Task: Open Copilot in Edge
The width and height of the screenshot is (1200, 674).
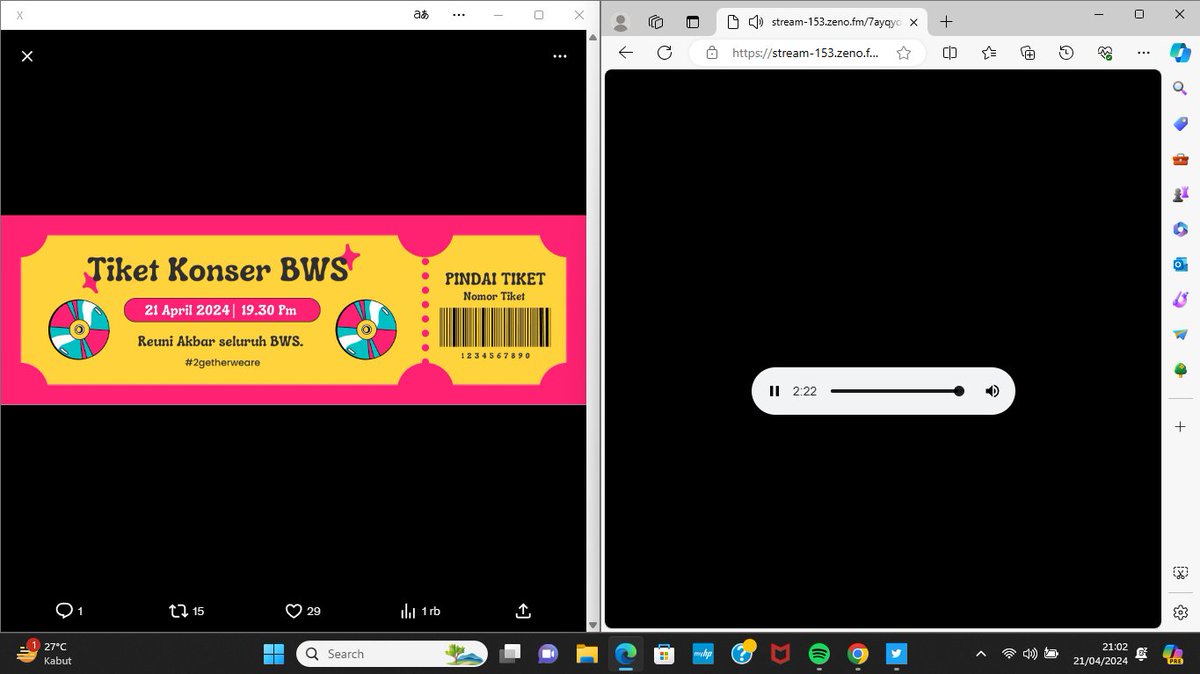Action: pyautogui.click(x=1180, y=53)
